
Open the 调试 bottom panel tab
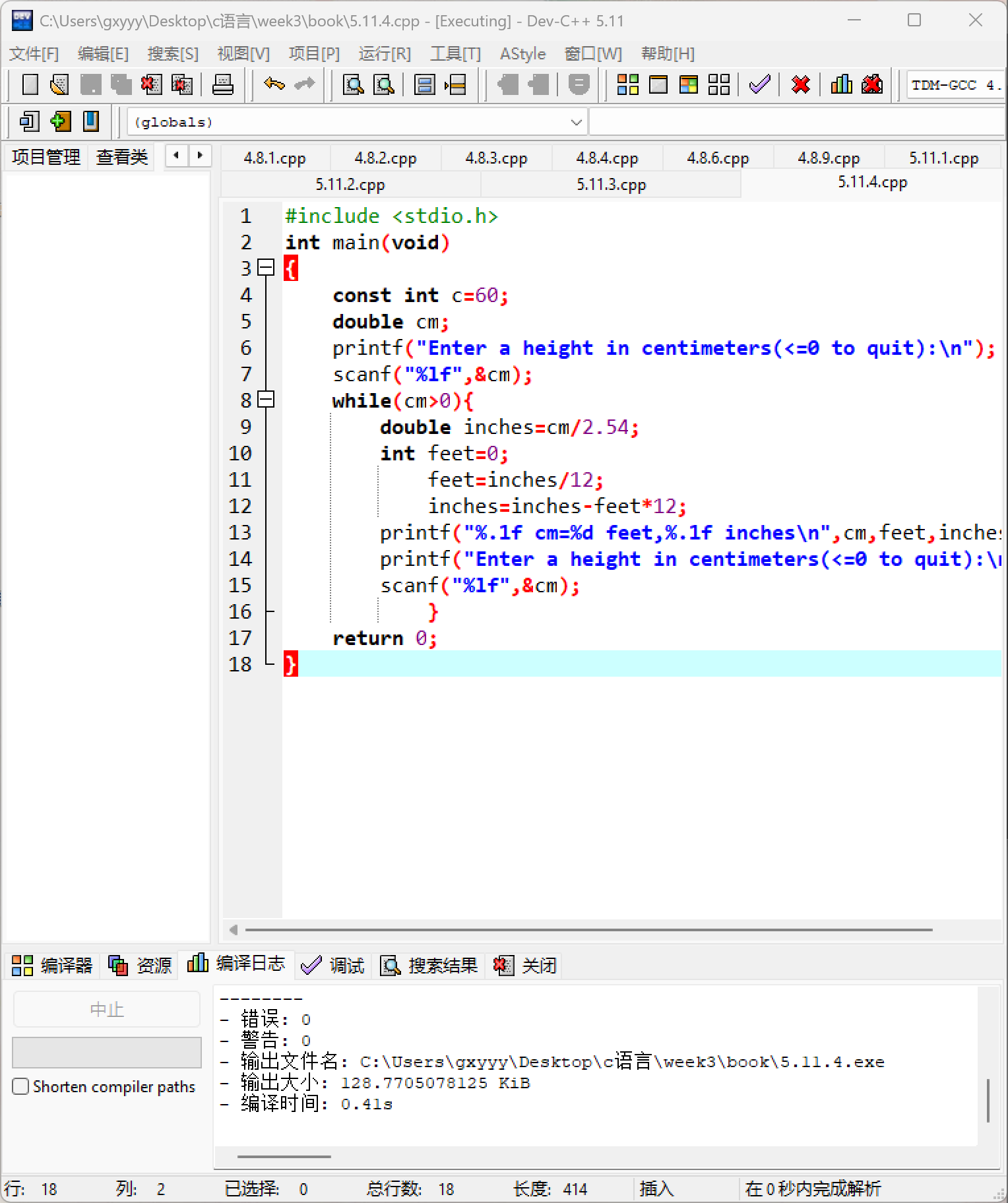coord(333,966)
